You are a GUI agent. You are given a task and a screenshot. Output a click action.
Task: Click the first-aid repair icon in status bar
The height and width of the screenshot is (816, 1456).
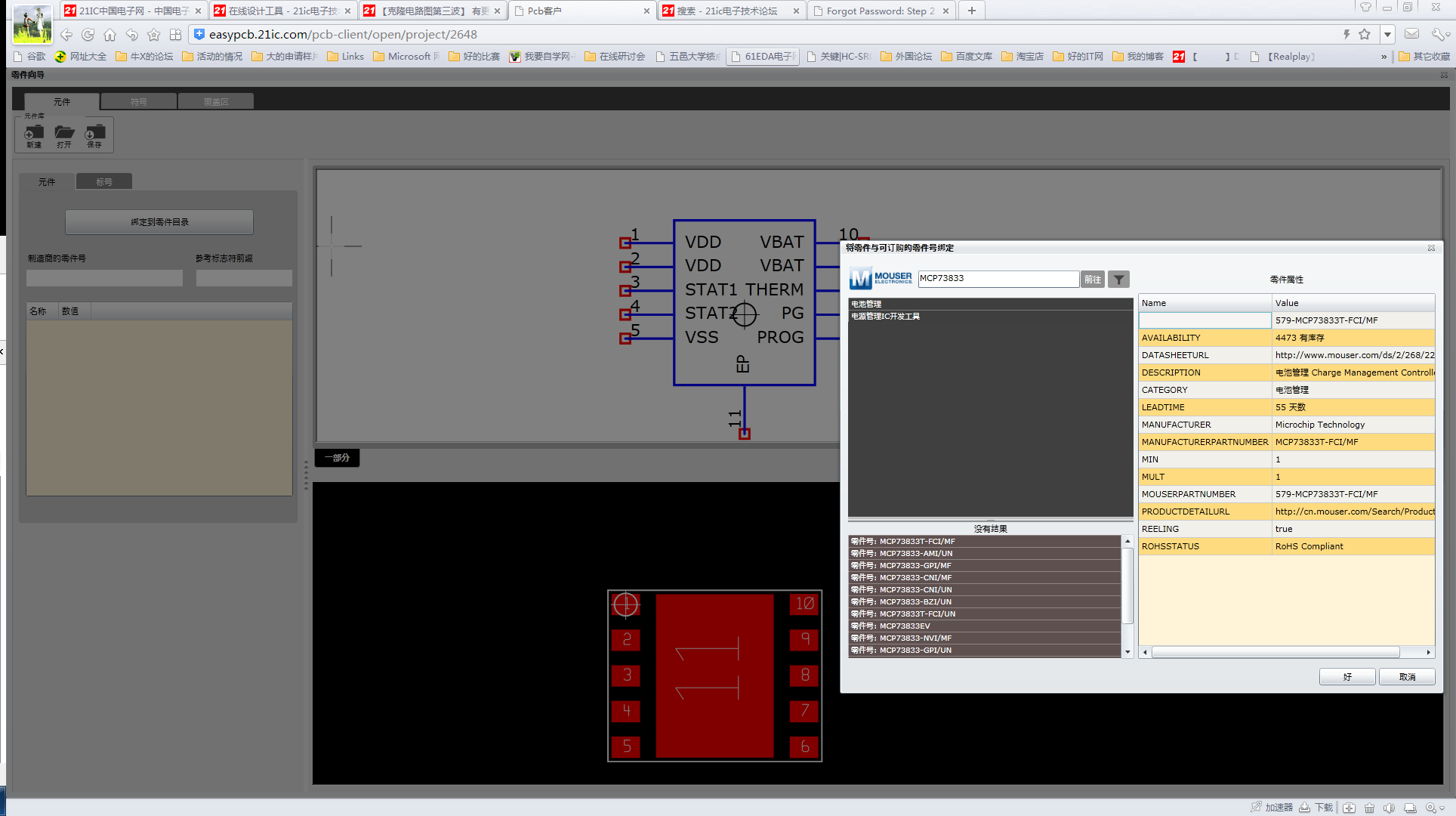pos(1350,808)
